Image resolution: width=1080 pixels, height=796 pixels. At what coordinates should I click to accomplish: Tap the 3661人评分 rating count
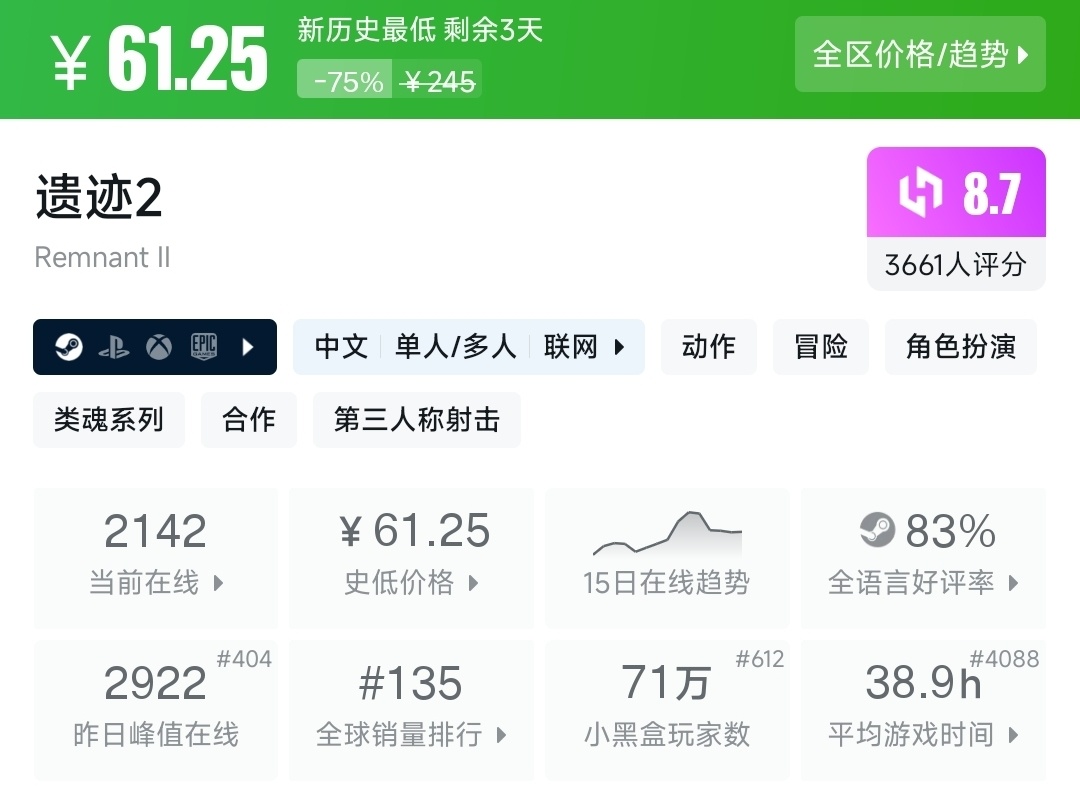pos(956,265)
